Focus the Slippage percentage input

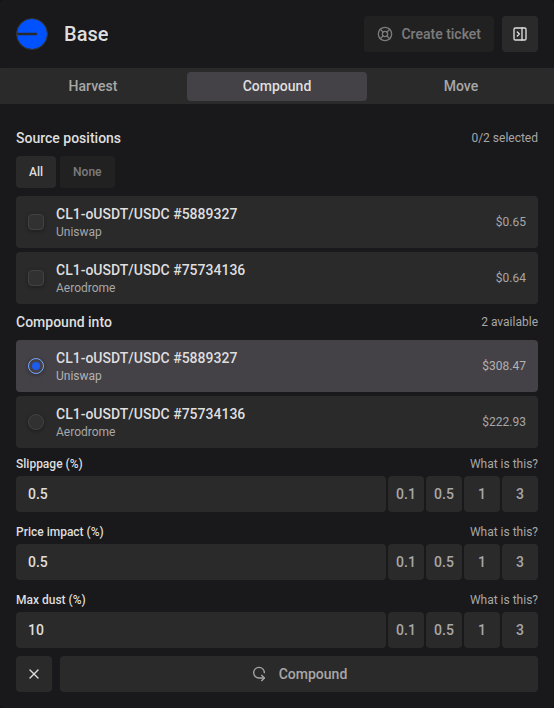tap(201, 494)
